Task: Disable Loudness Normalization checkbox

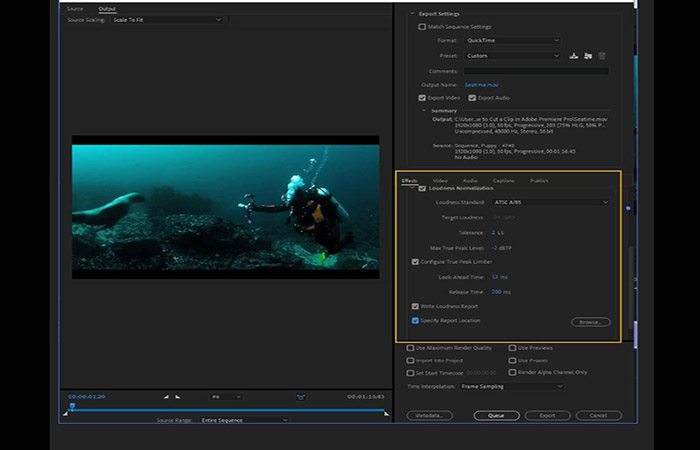Action: (422, 188)
